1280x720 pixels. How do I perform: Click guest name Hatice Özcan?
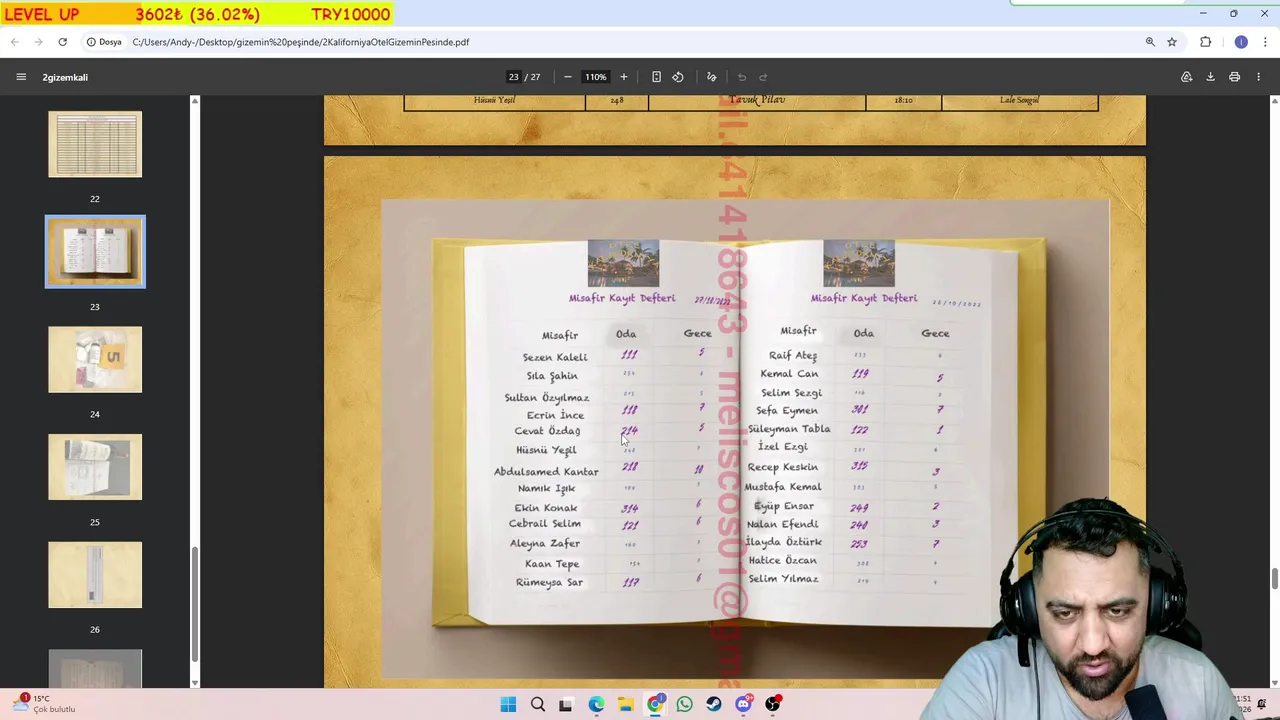[782, 560]
